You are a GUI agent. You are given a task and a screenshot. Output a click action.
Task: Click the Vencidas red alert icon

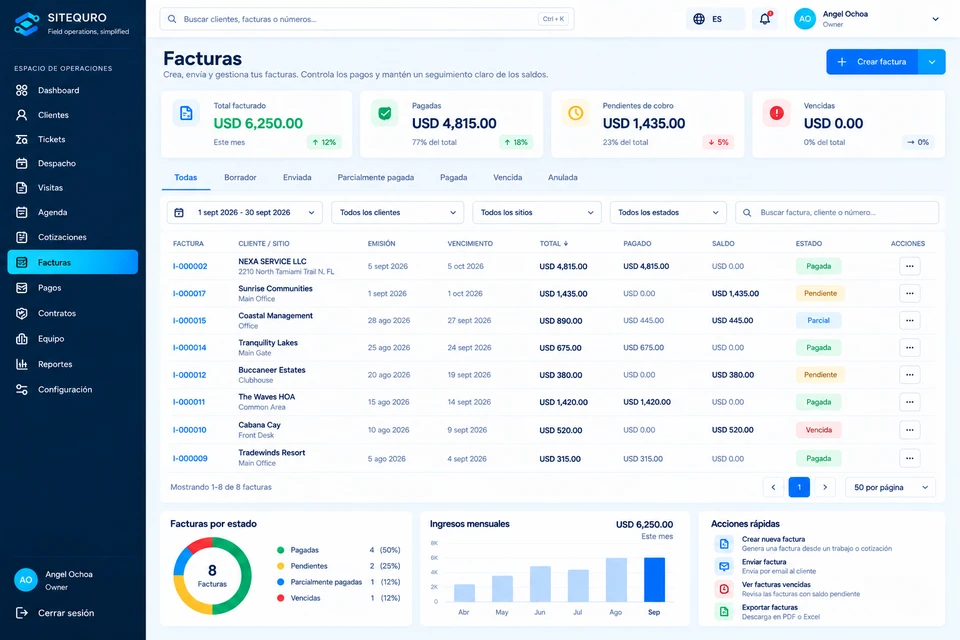[776, 113]
